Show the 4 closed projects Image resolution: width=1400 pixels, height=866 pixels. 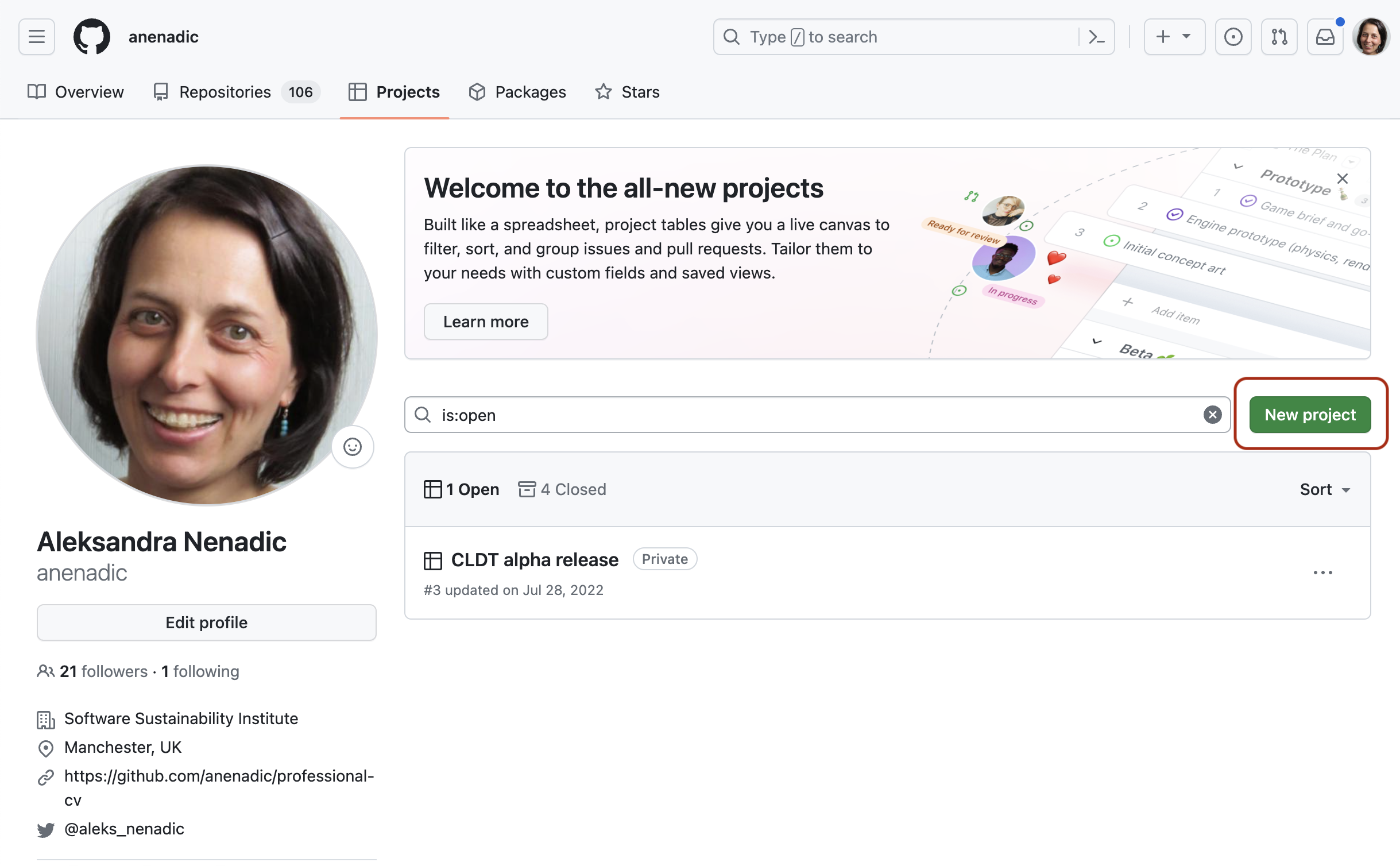562,489
